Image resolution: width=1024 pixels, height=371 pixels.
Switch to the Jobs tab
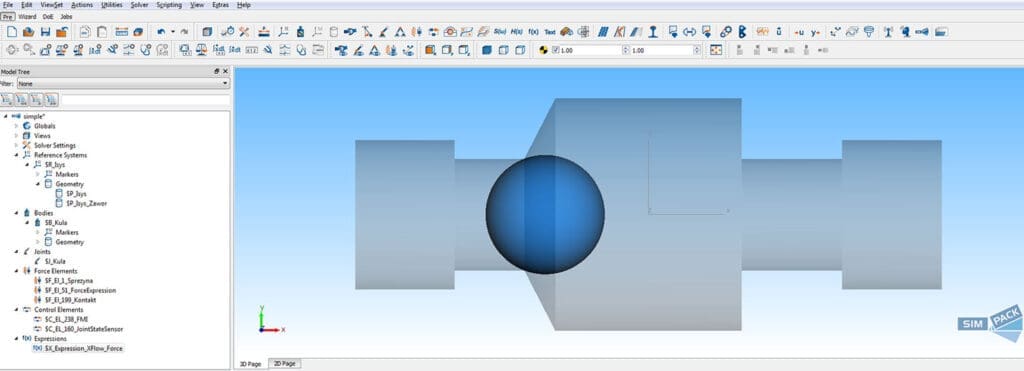[67, 16]
